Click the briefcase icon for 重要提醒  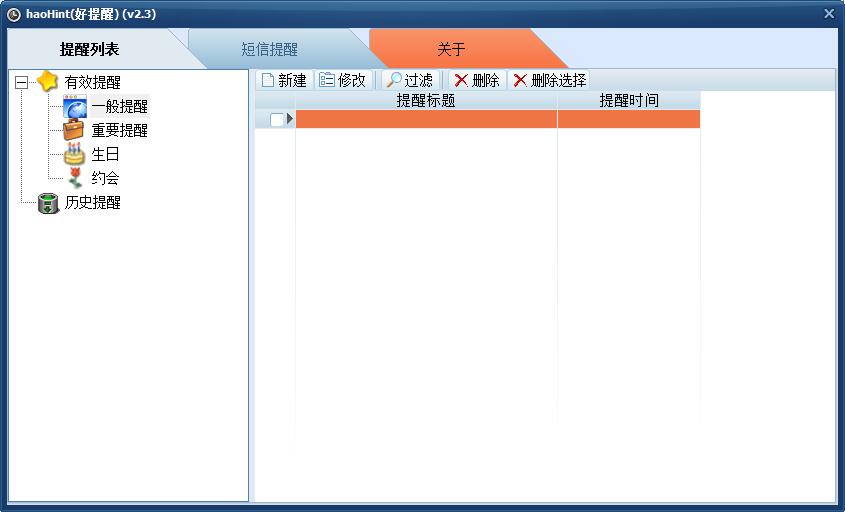pyautogui.click(x=75, y=130)
